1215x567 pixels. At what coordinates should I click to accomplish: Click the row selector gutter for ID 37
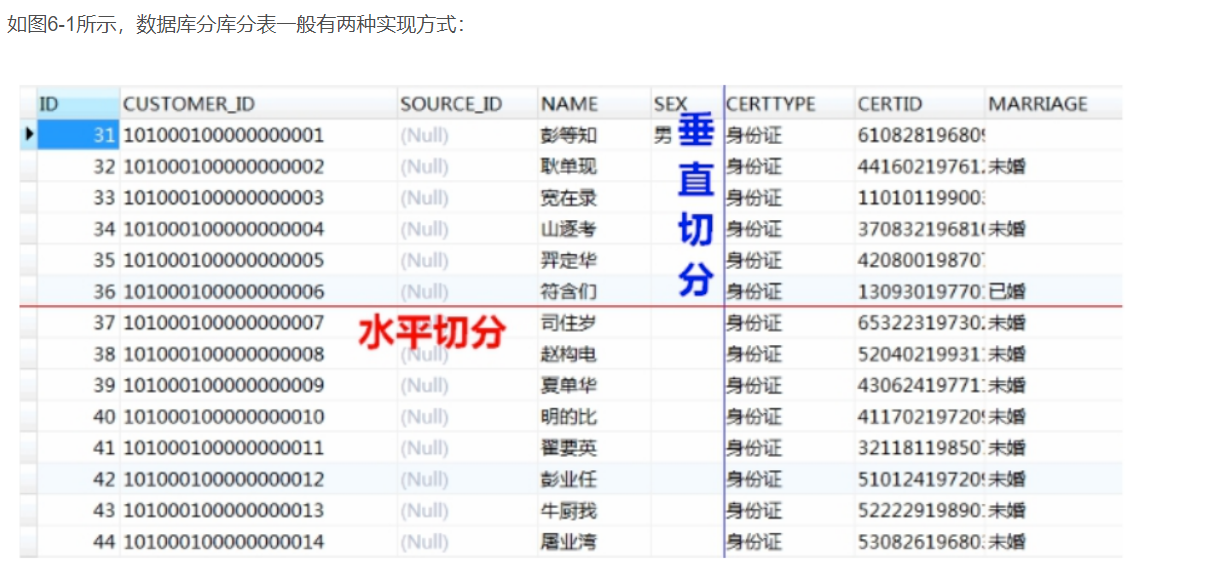coord(28,323)
